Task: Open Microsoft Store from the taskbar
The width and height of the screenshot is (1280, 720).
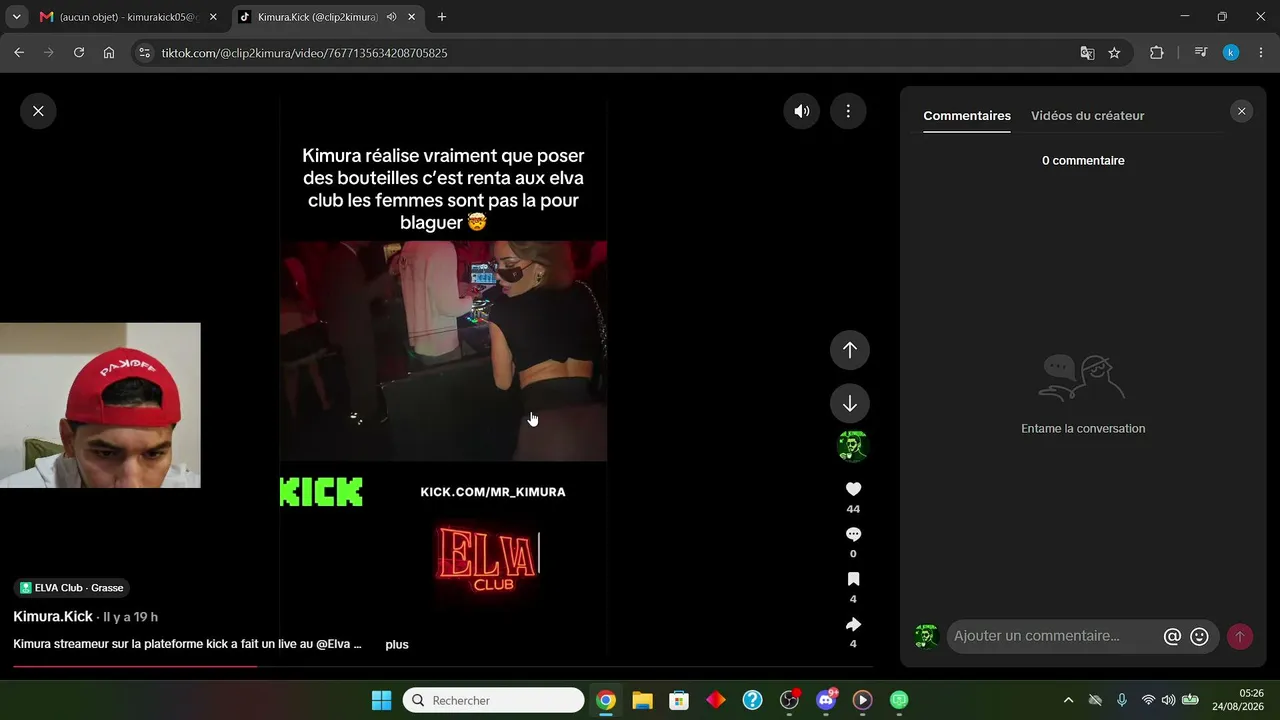Action: (x=679, y=700)
